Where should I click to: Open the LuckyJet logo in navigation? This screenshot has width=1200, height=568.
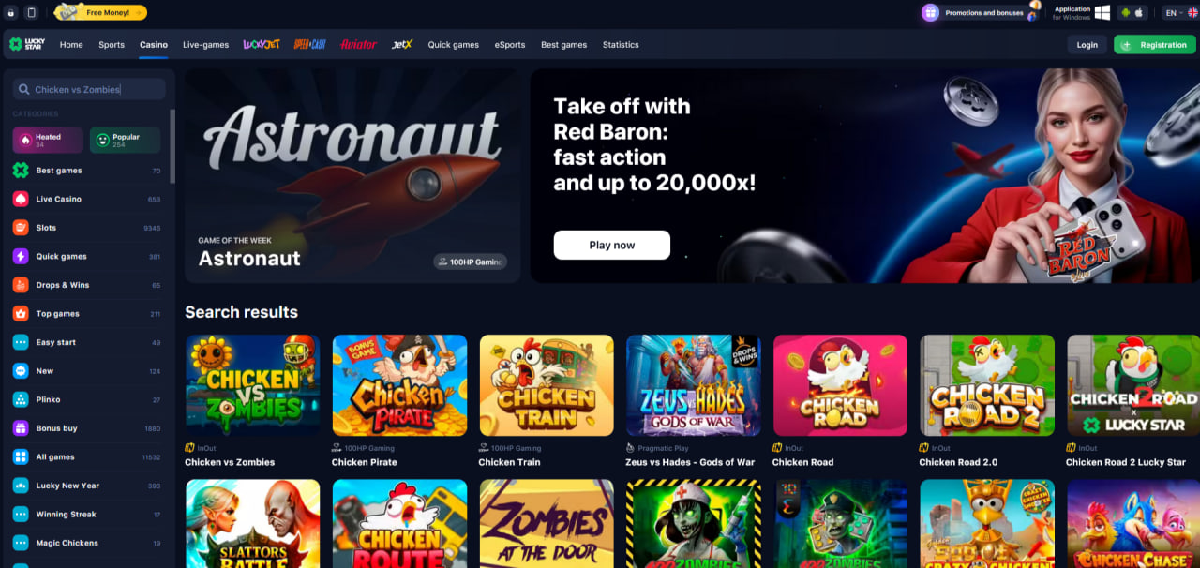pyautogui.click(x=261, y=45)
